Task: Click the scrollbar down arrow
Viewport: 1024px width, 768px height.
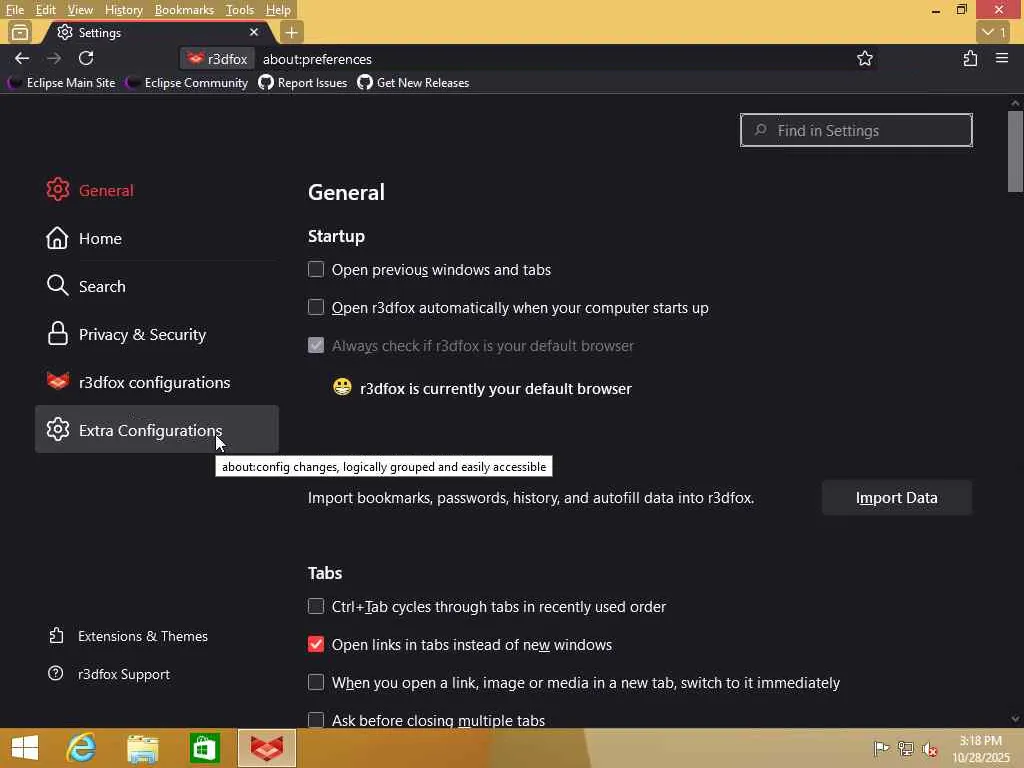Action: pyautogui.click(x=1015, y=719)
